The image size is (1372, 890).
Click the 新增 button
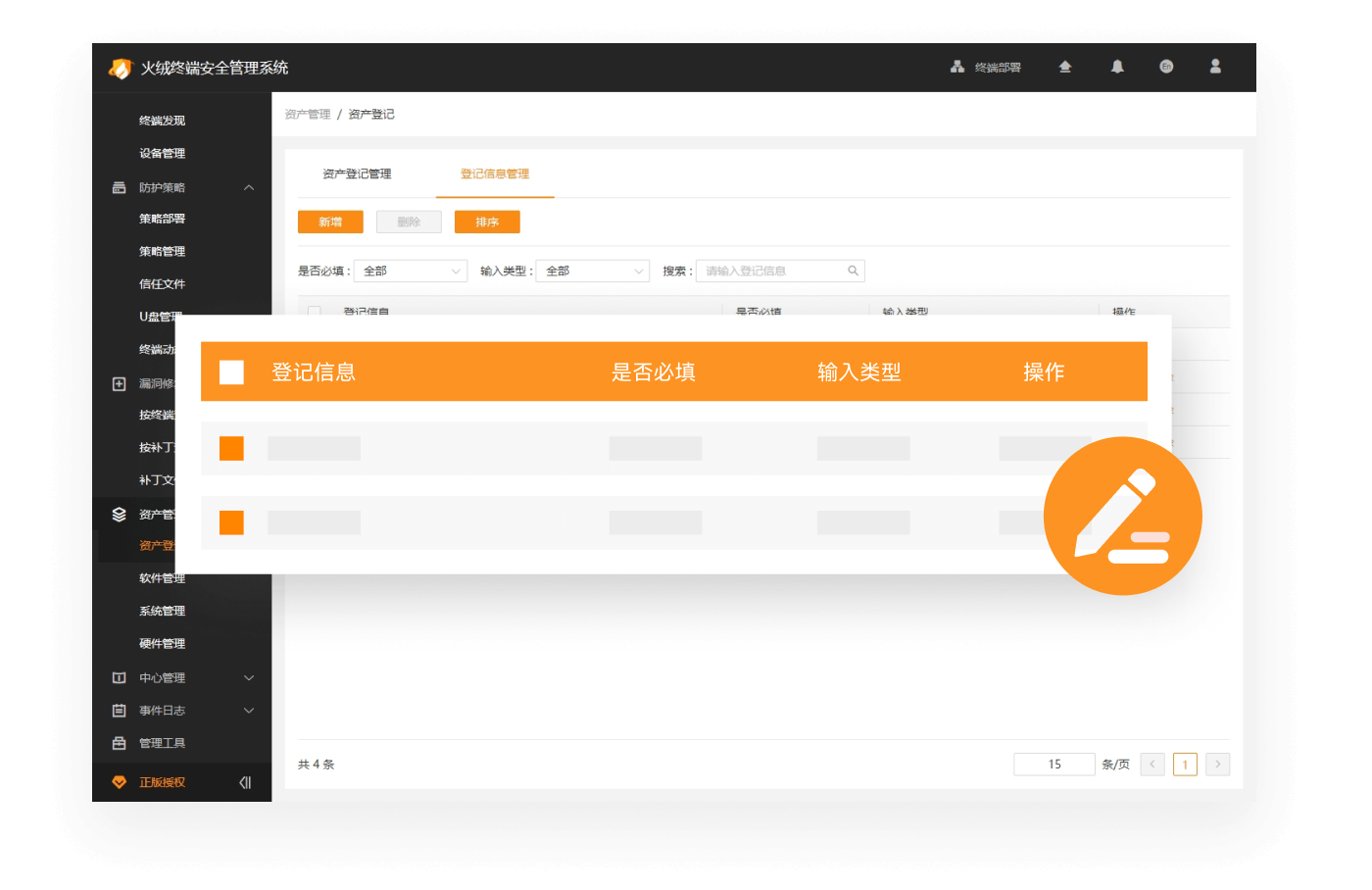330,222
